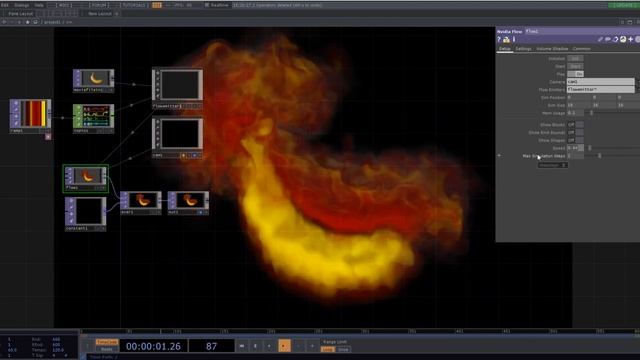
Task: Expand Max Simulation Steps parameter with plus
Action: pyautogui.click(x=499, y=156)
